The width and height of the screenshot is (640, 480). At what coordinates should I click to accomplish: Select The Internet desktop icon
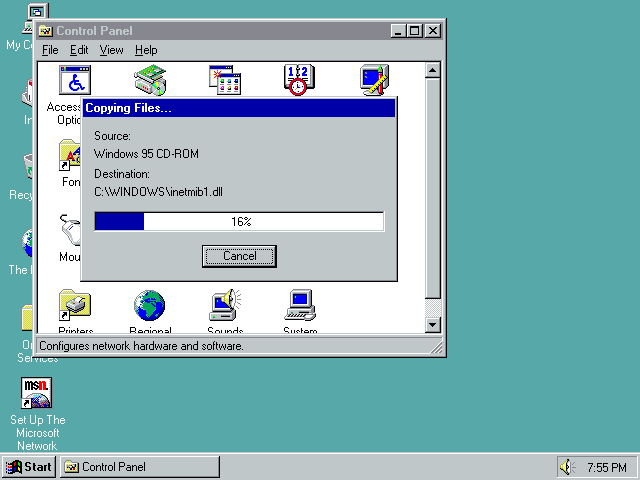coord(27,243)
